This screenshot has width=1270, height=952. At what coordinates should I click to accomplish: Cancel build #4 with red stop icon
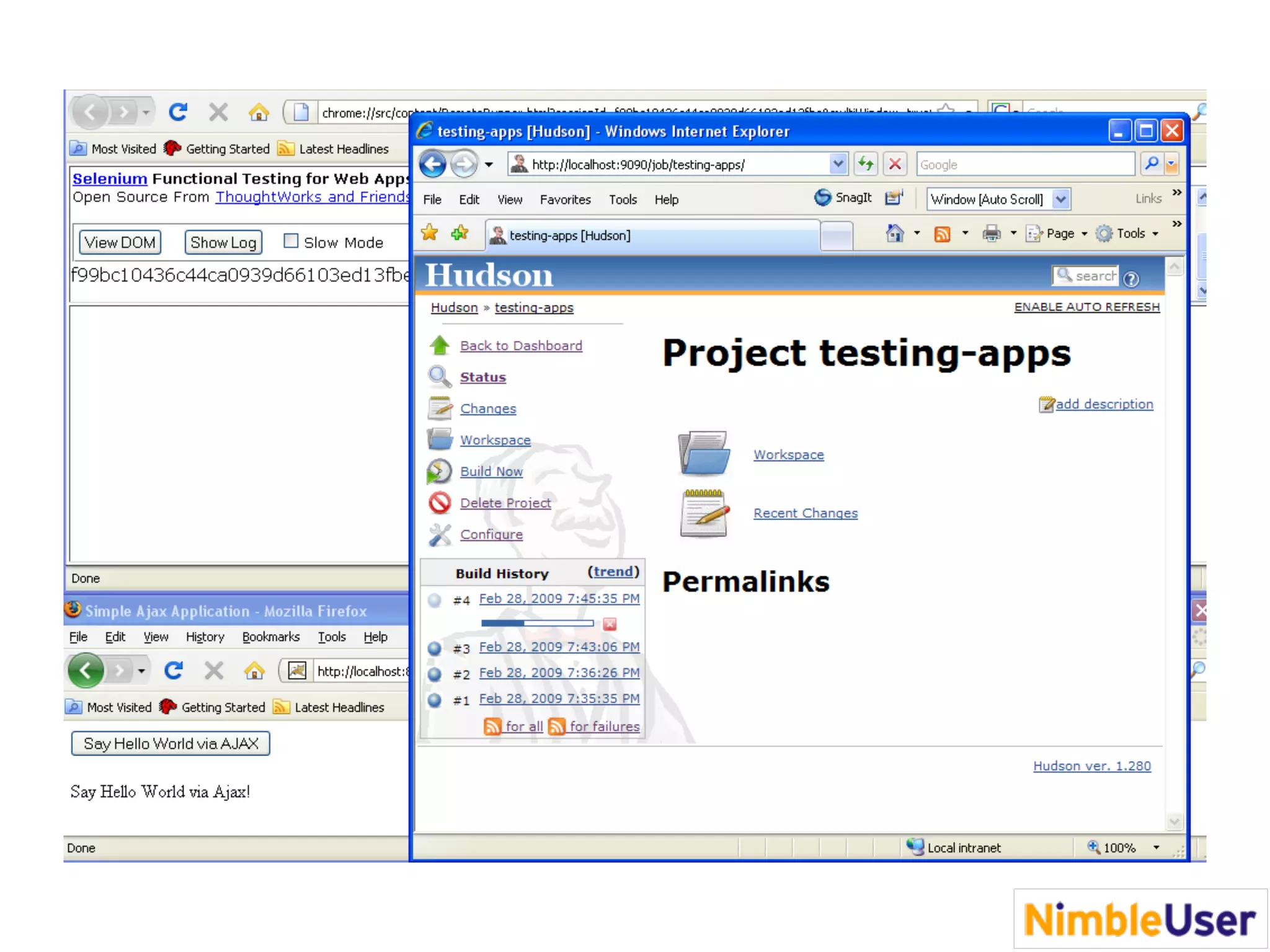click(x=610, y=624)
